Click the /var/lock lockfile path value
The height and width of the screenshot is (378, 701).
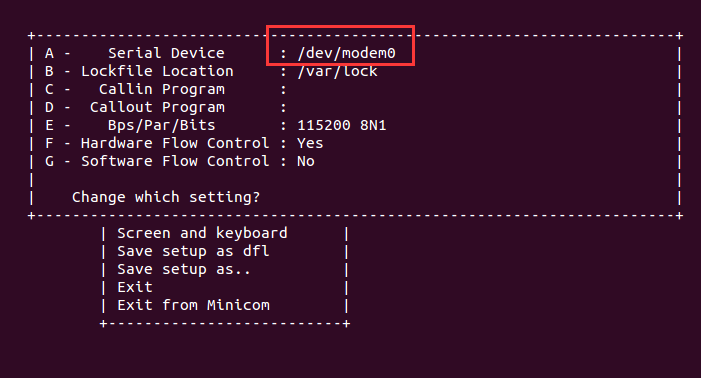[x=338, y=71]
